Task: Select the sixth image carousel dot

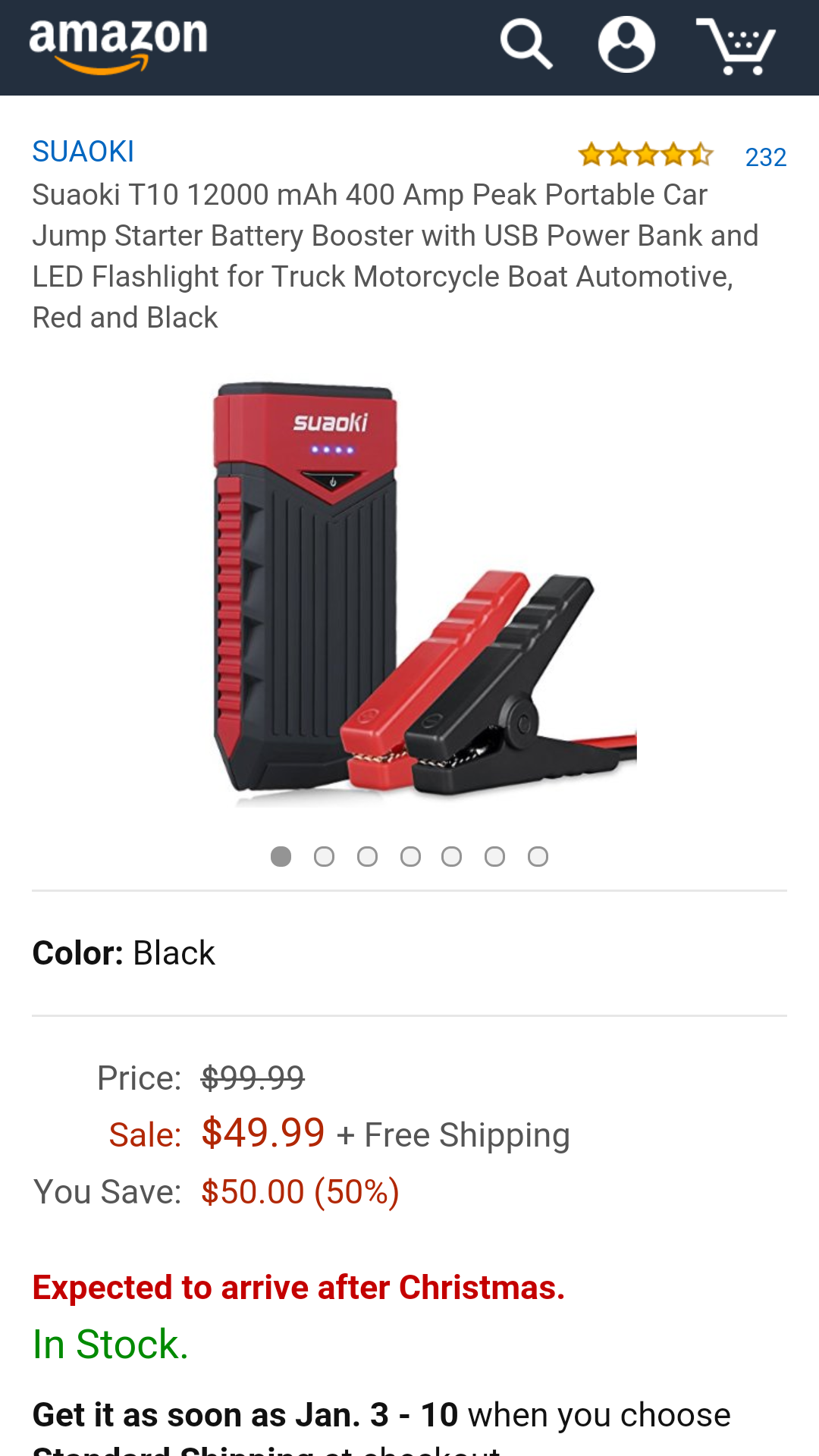Action: [x=494, y=856]
